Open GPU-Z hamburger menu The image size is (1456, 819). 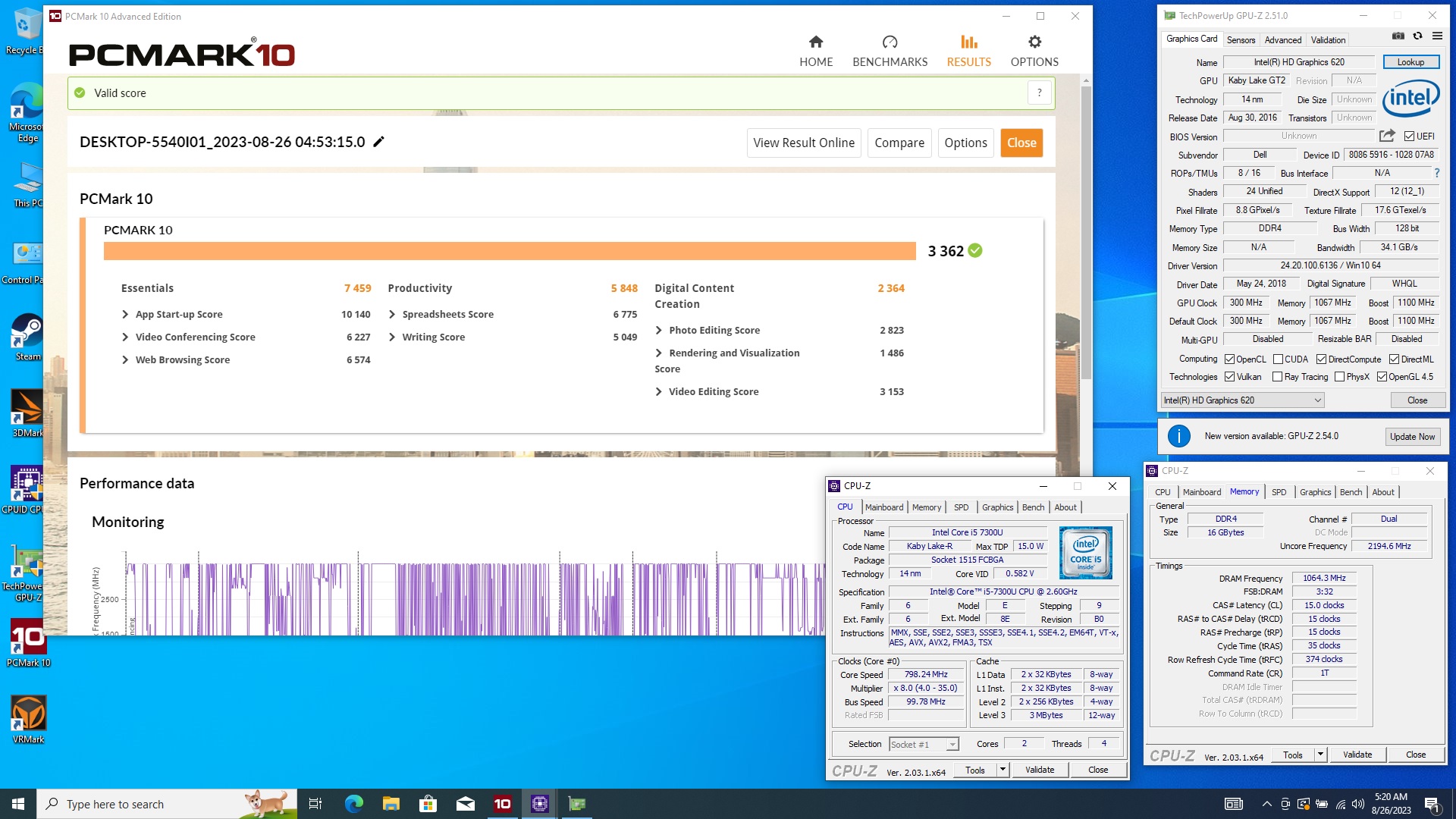point(1437,36)
